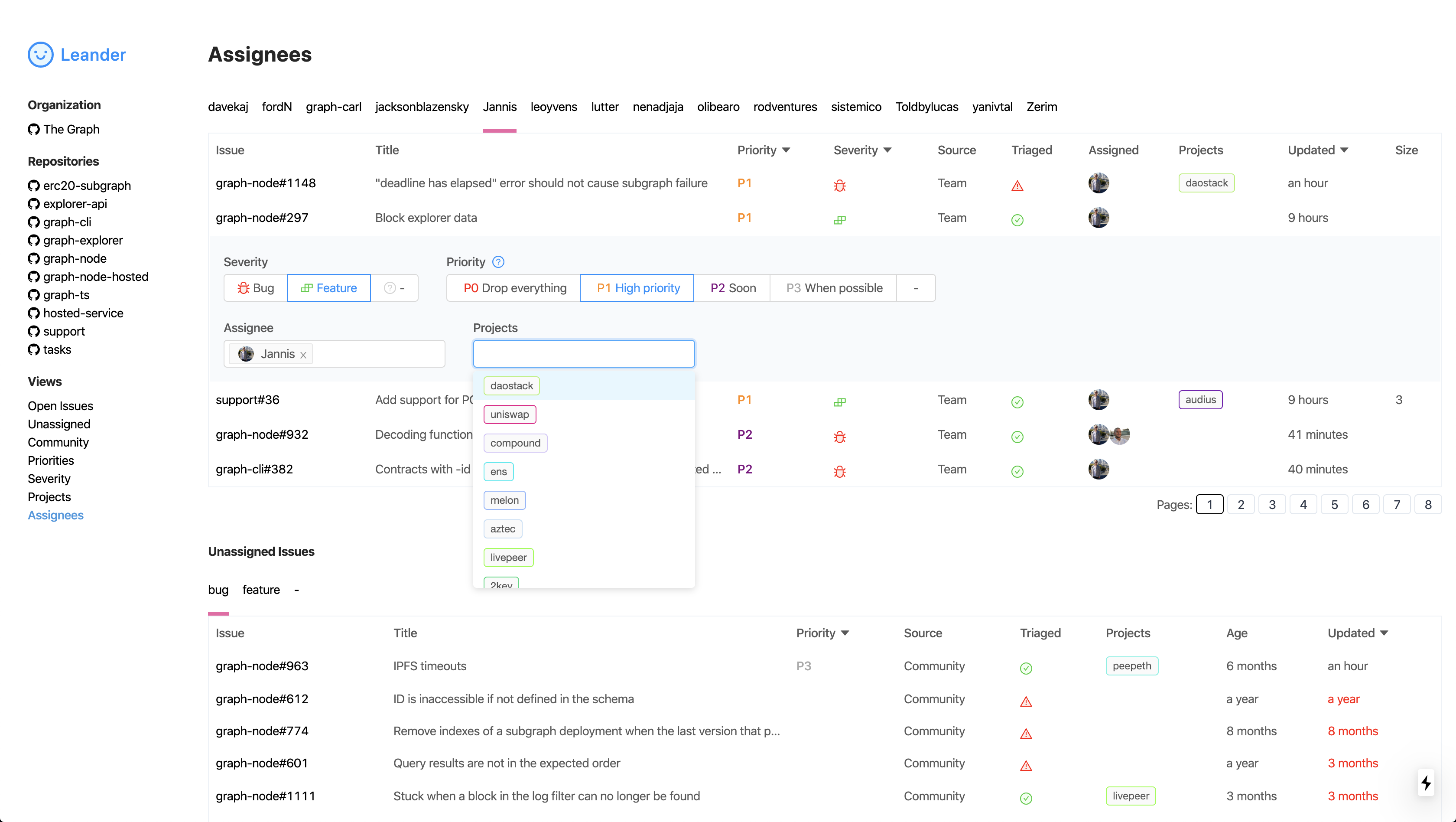Sort by Severity column dropdown arrow
Viewport: 1456px width, 822px height.
point(887,150)
